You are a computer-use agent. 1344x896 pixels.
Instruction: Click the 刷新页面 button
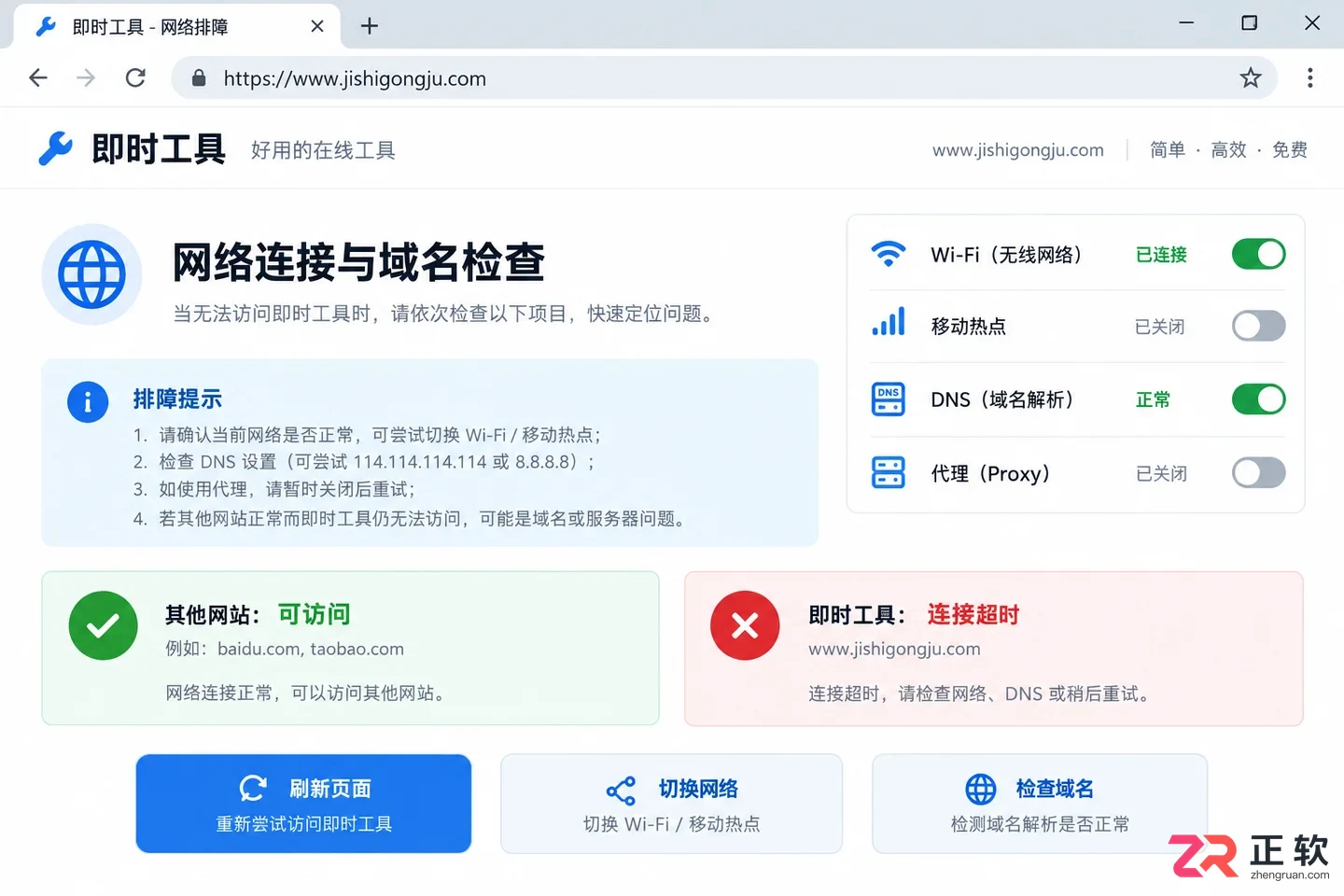[303, 804]
